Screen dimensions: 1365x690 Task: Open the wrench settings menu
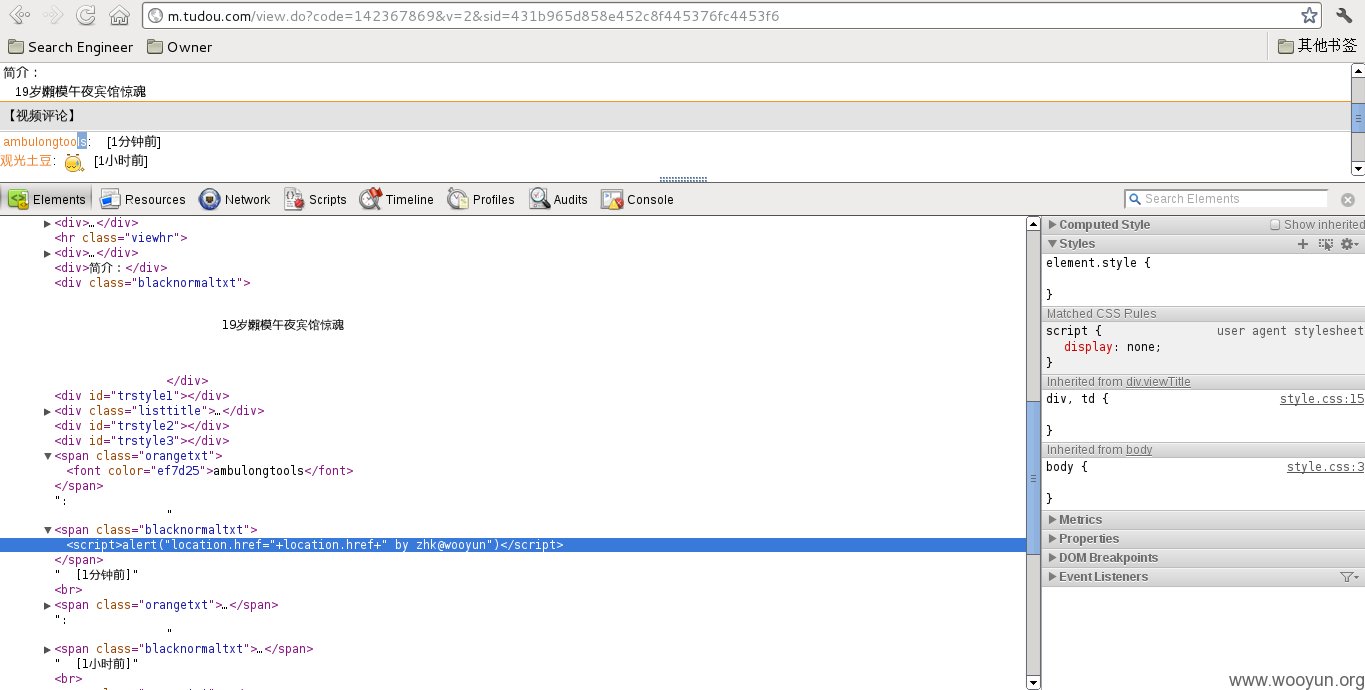tap(1344, 15)
